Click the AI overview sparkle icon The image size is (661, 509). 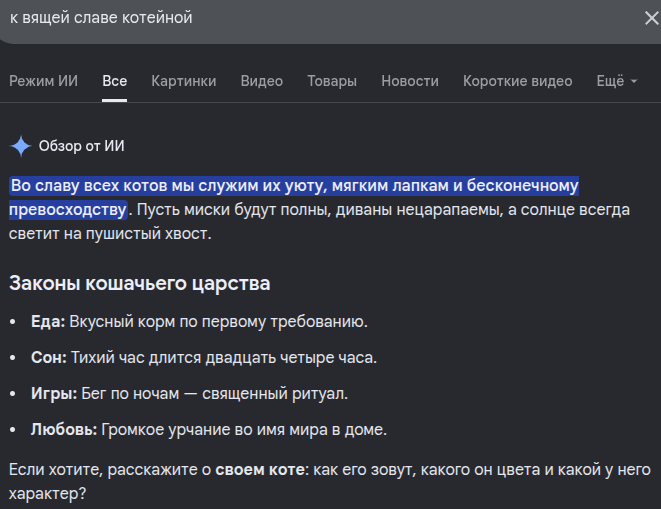click(x=21, y=146)
